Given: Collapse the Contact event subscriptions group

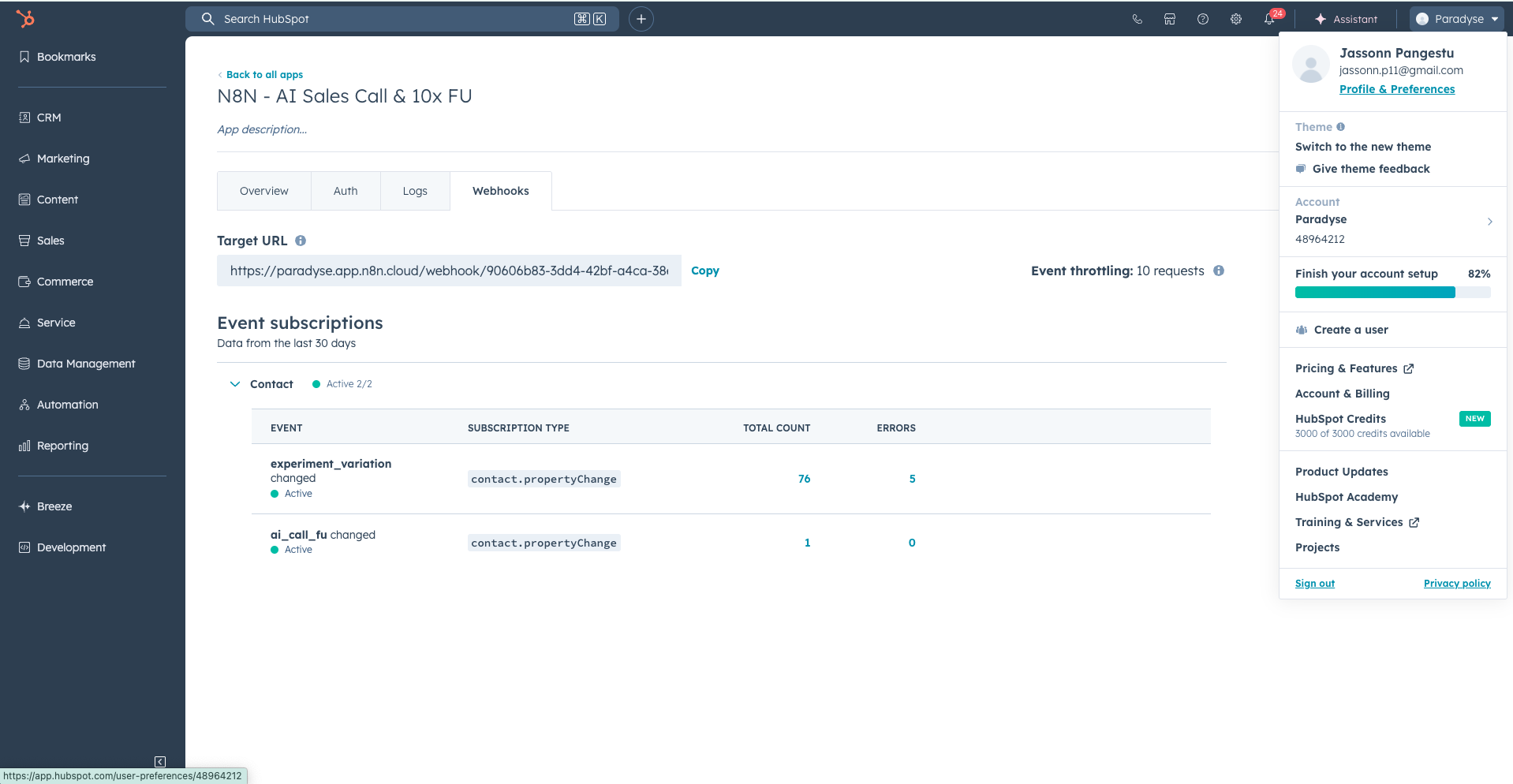Looking at the screenshot, I should tap(234, 384).
